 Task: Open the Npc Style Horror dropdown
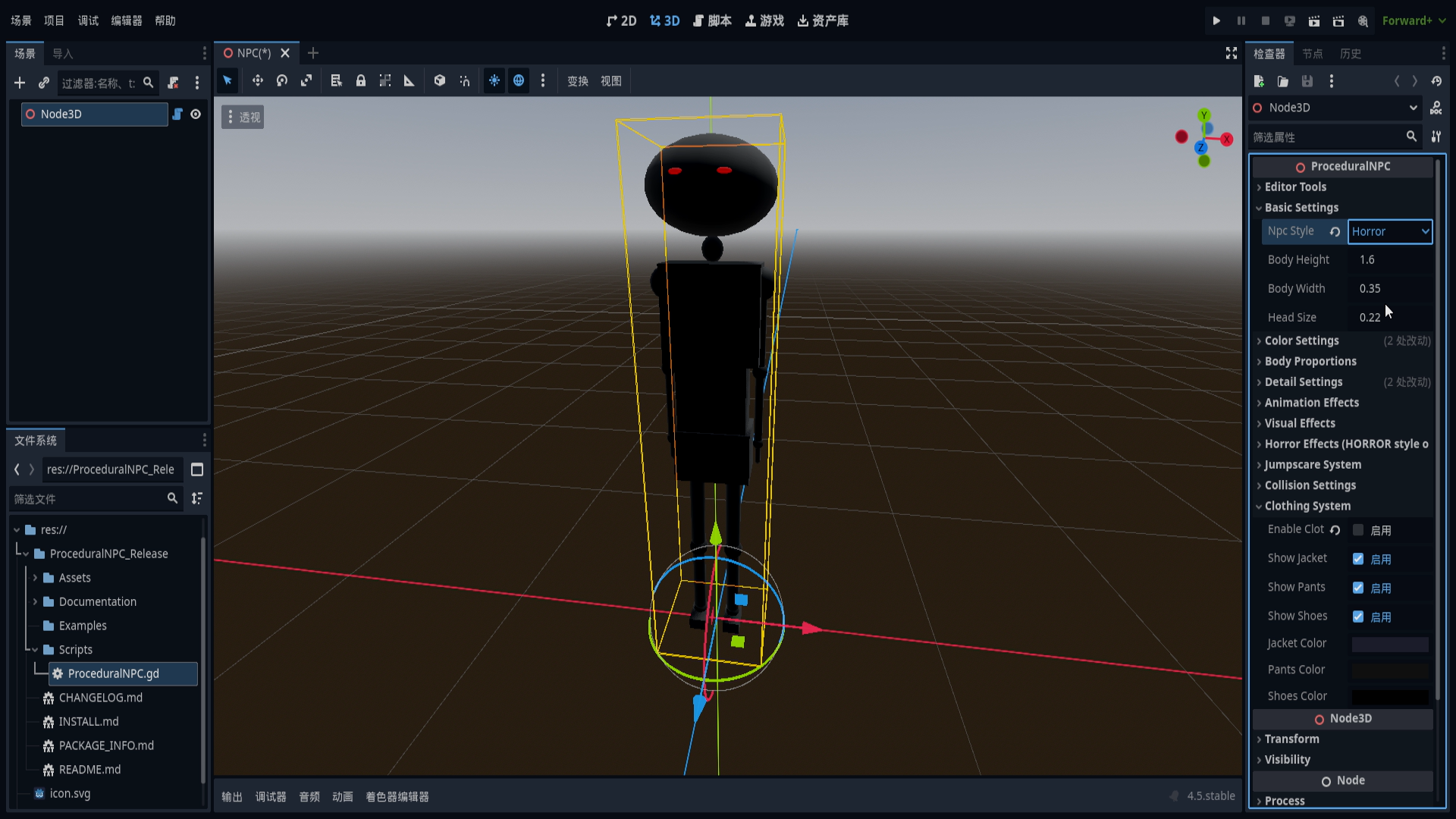[x=1389, y=231]
